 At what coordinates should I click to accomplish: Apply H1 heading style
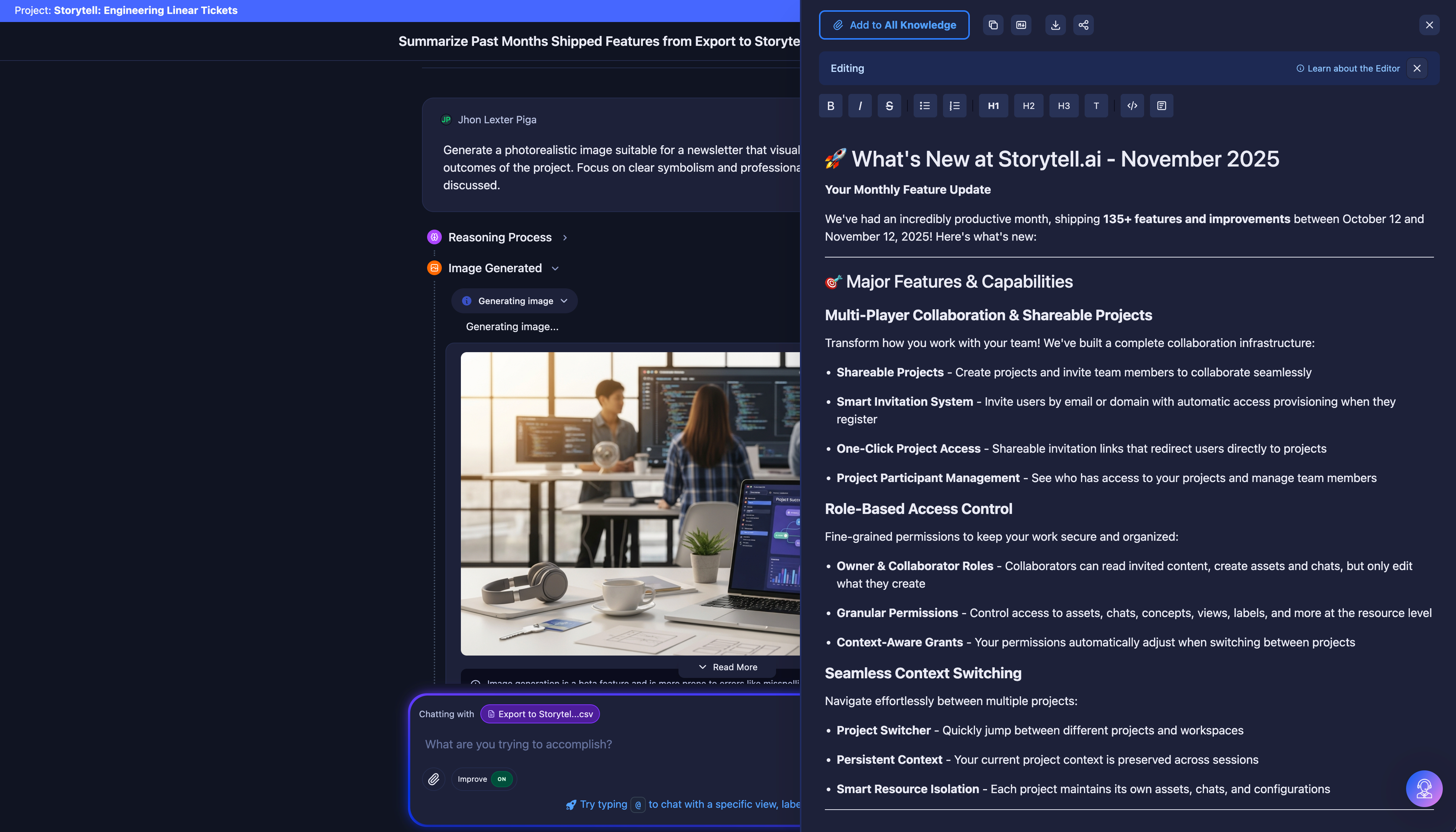(x=993, y=106)
